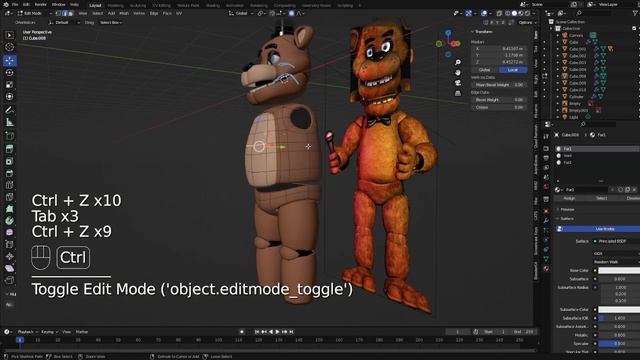Open the Edit menu
This screenshot has height=360, width=640.
(26, 4)
